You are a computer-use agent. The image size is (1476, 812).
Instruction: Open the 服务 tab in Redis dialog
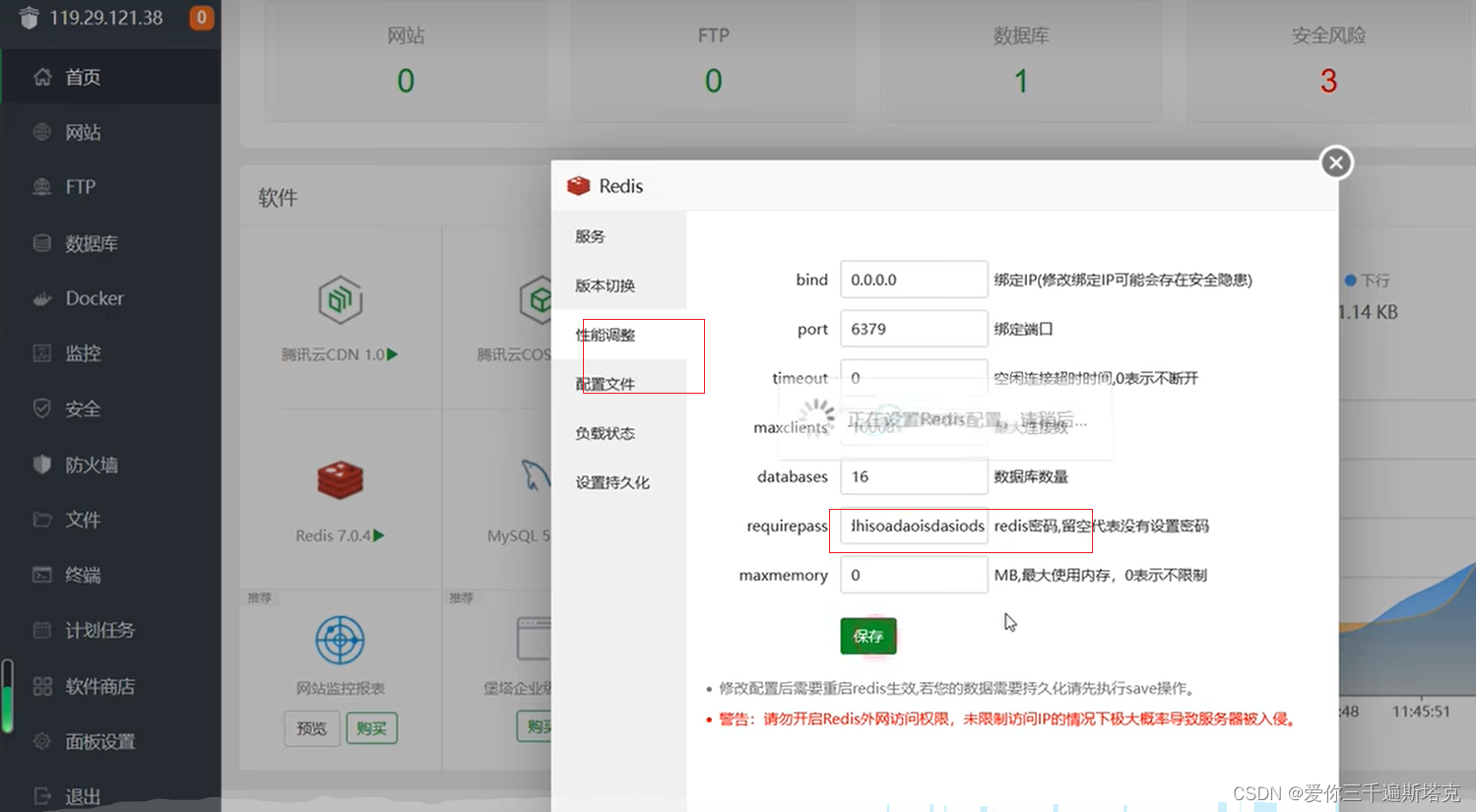point(618,236)
